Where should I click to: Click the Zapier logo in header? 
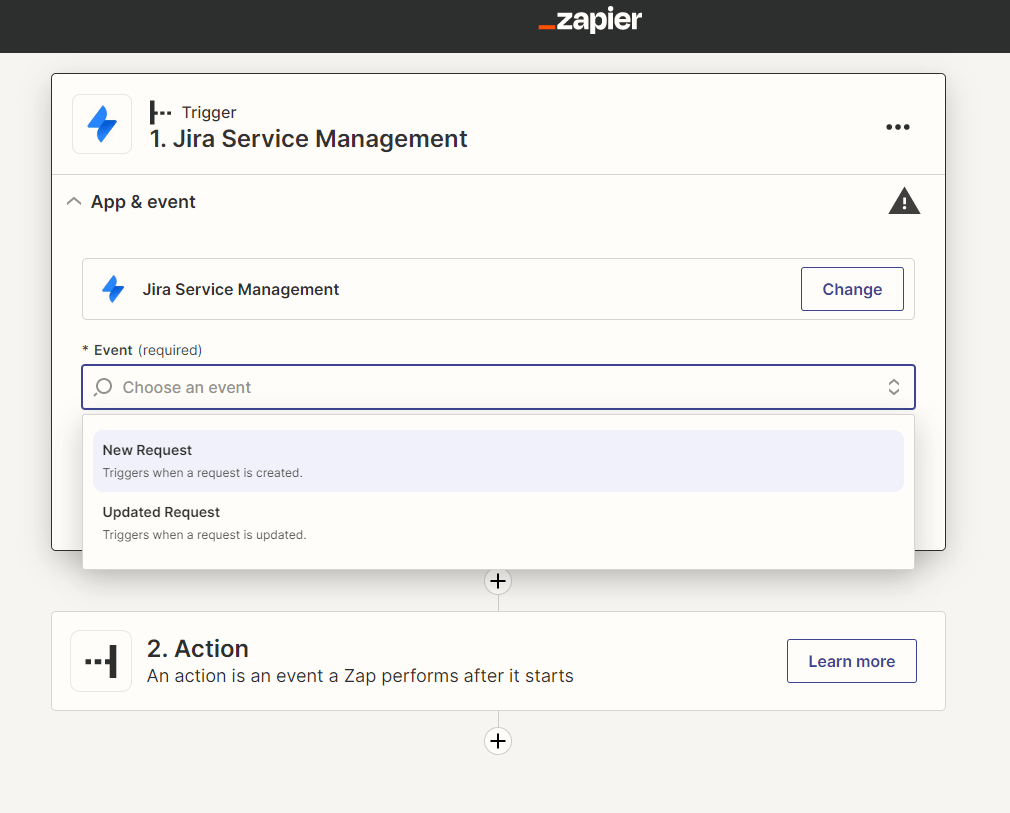coord(590,21)
